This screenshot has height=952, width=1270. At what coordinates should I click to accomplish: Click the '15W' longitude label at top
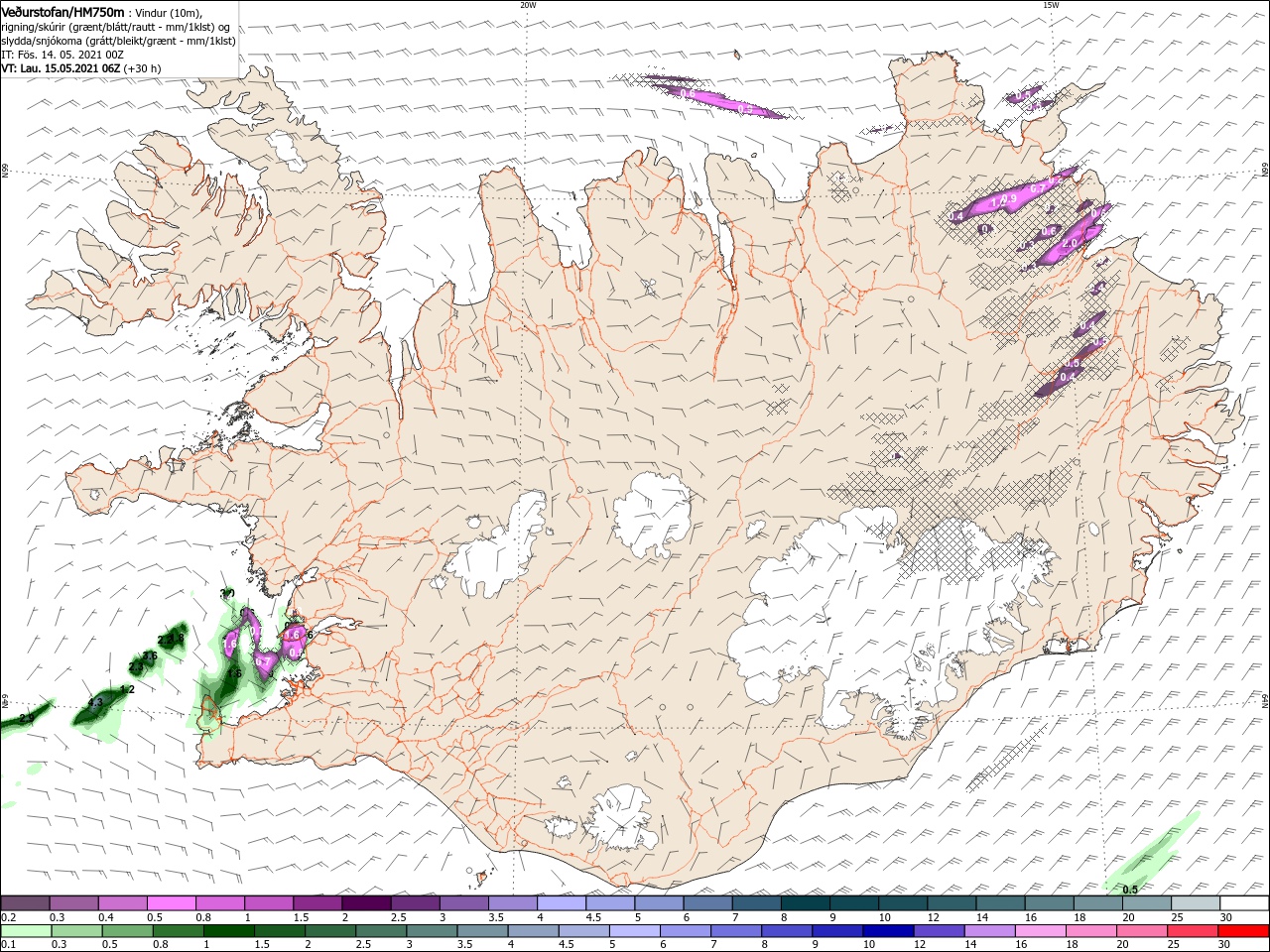(1051, 4)
